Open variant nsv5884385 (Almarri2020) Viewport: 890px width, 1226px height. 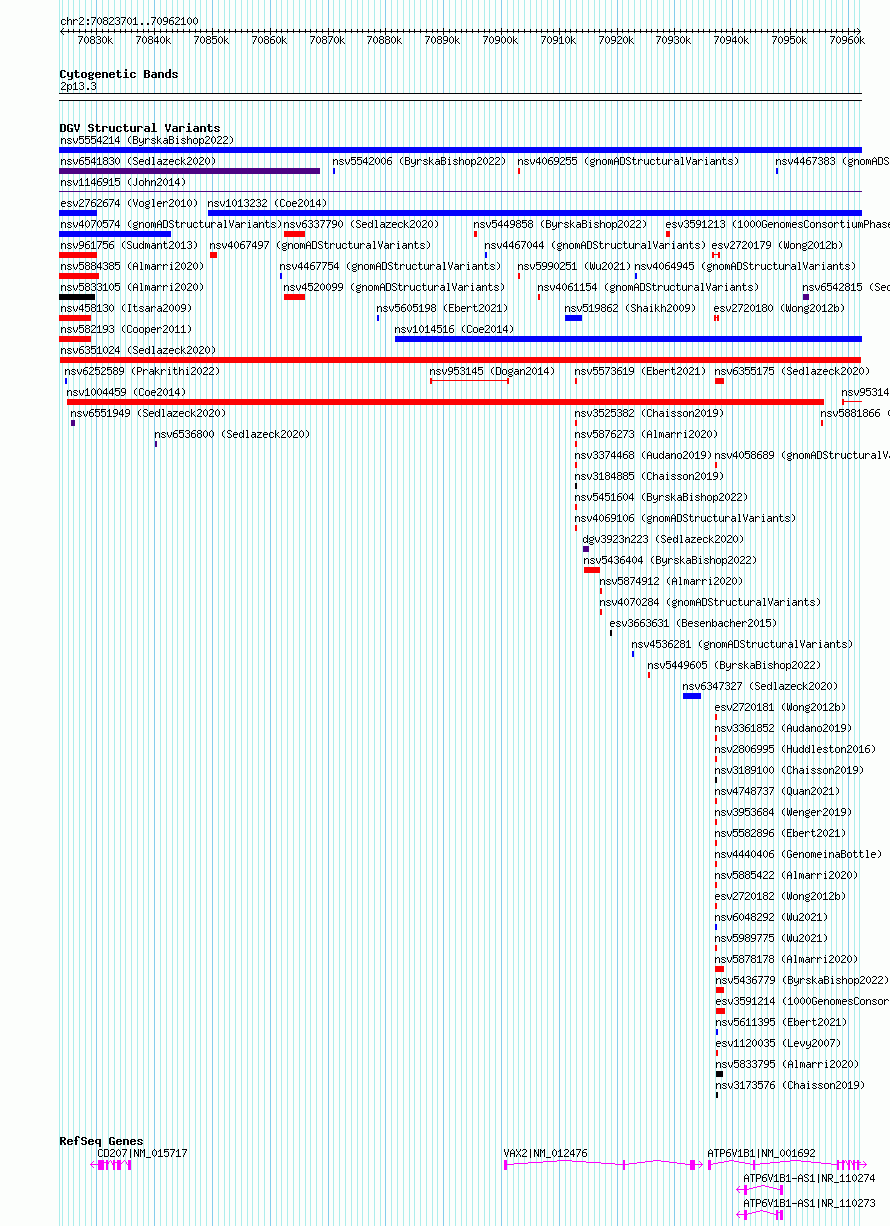point(132,267)
